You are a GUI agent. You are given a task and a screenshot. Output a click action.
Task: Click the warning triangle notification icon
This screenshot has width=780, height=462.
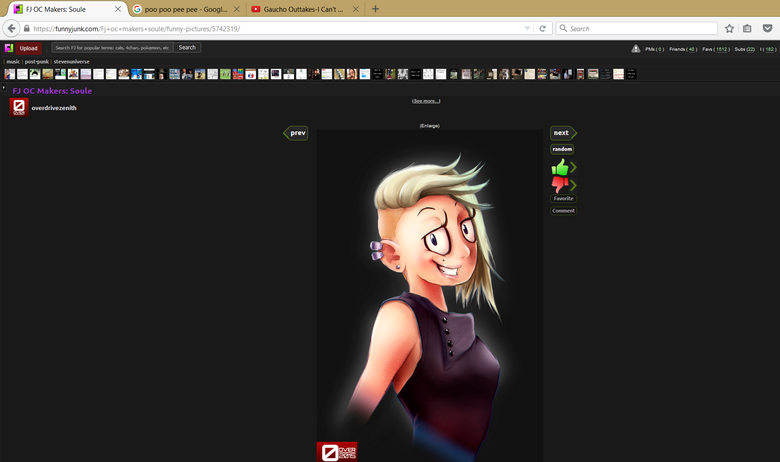pos(636,48)
